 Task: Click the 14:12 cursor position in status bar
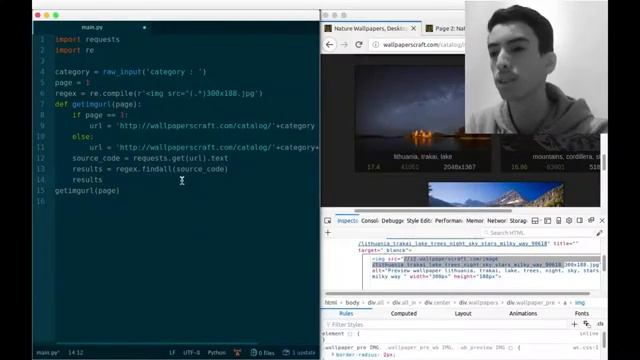[76, 353]
